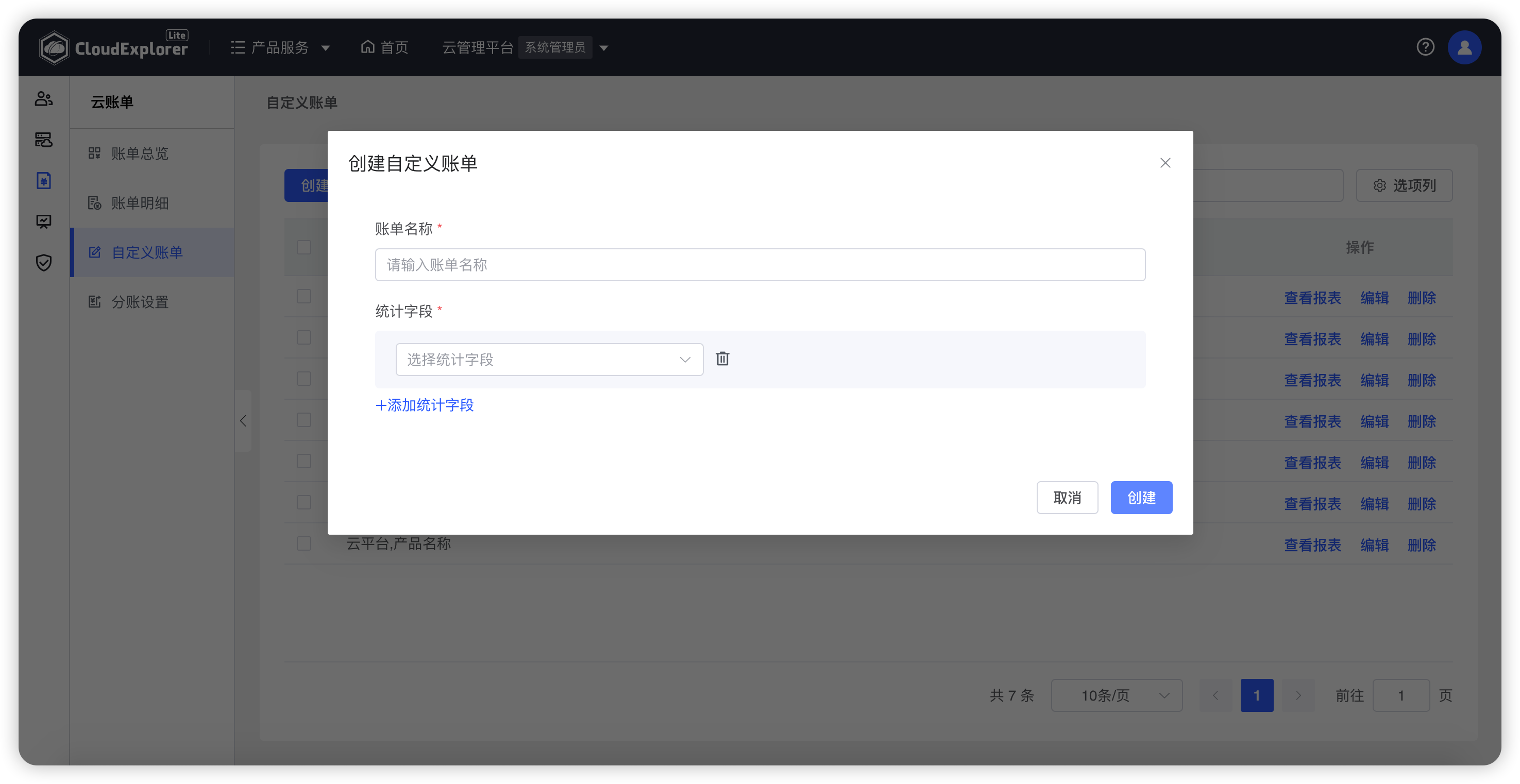Check the checkbox of 云平台,产品名称 row
This screenshot has width=1520, height=784.
[x=304, y=543]
